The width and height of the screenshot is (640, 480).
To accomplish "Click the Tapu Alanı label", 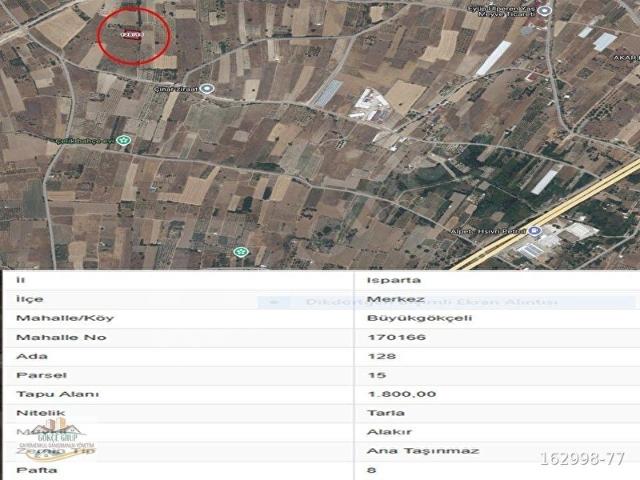I will 58,394.
